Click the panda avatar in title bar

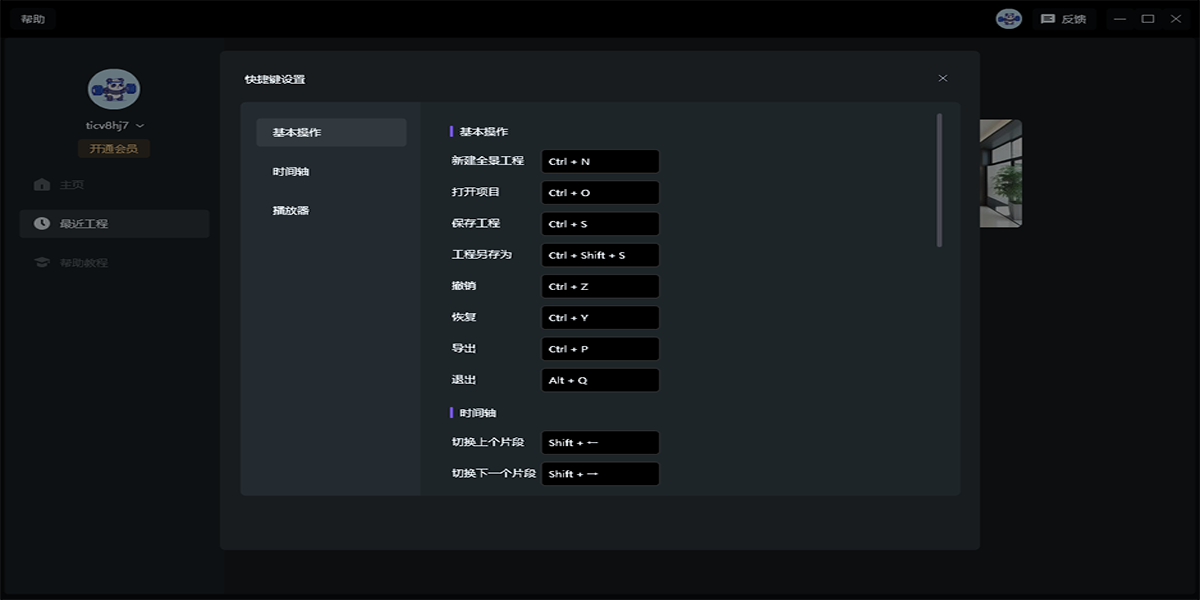(1008, 19)
